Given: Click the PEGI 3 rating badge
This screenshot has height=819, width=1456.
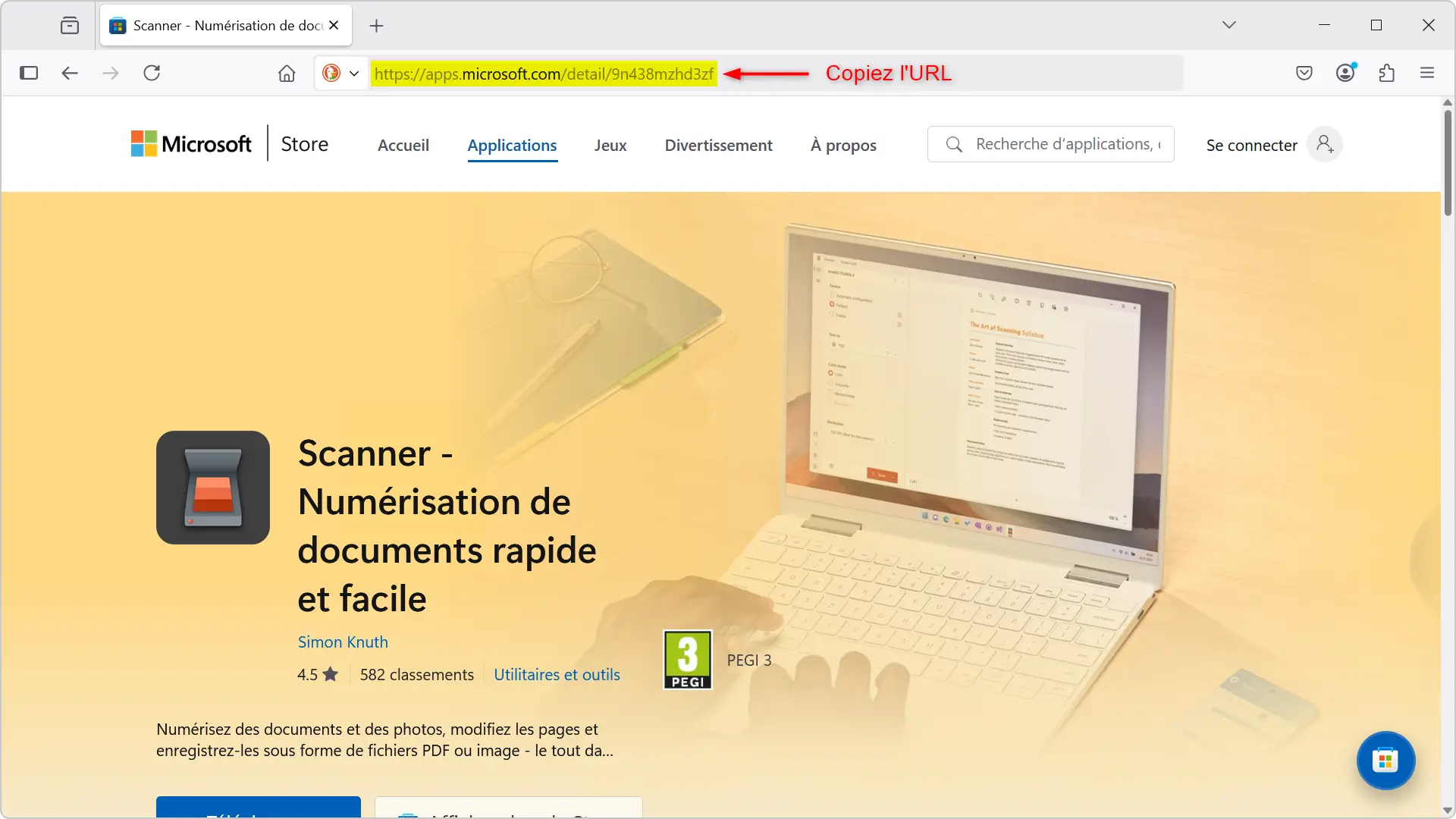Looking at the screenshot, I should click(x=688, y=660).
